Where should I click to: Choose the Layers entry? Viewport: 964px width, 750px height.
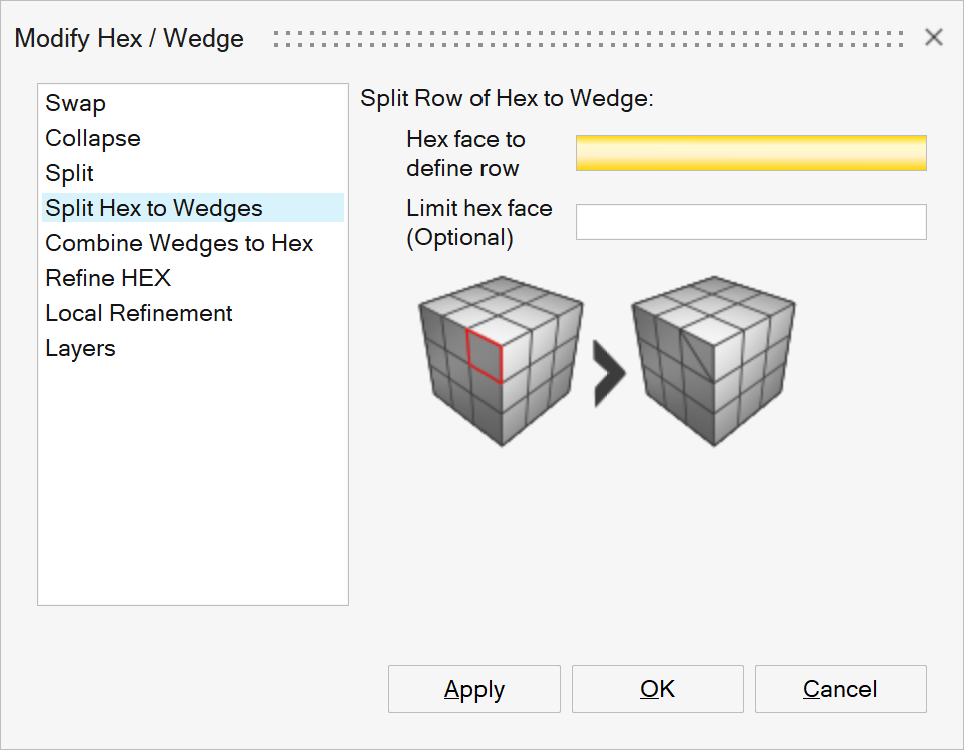80,348
